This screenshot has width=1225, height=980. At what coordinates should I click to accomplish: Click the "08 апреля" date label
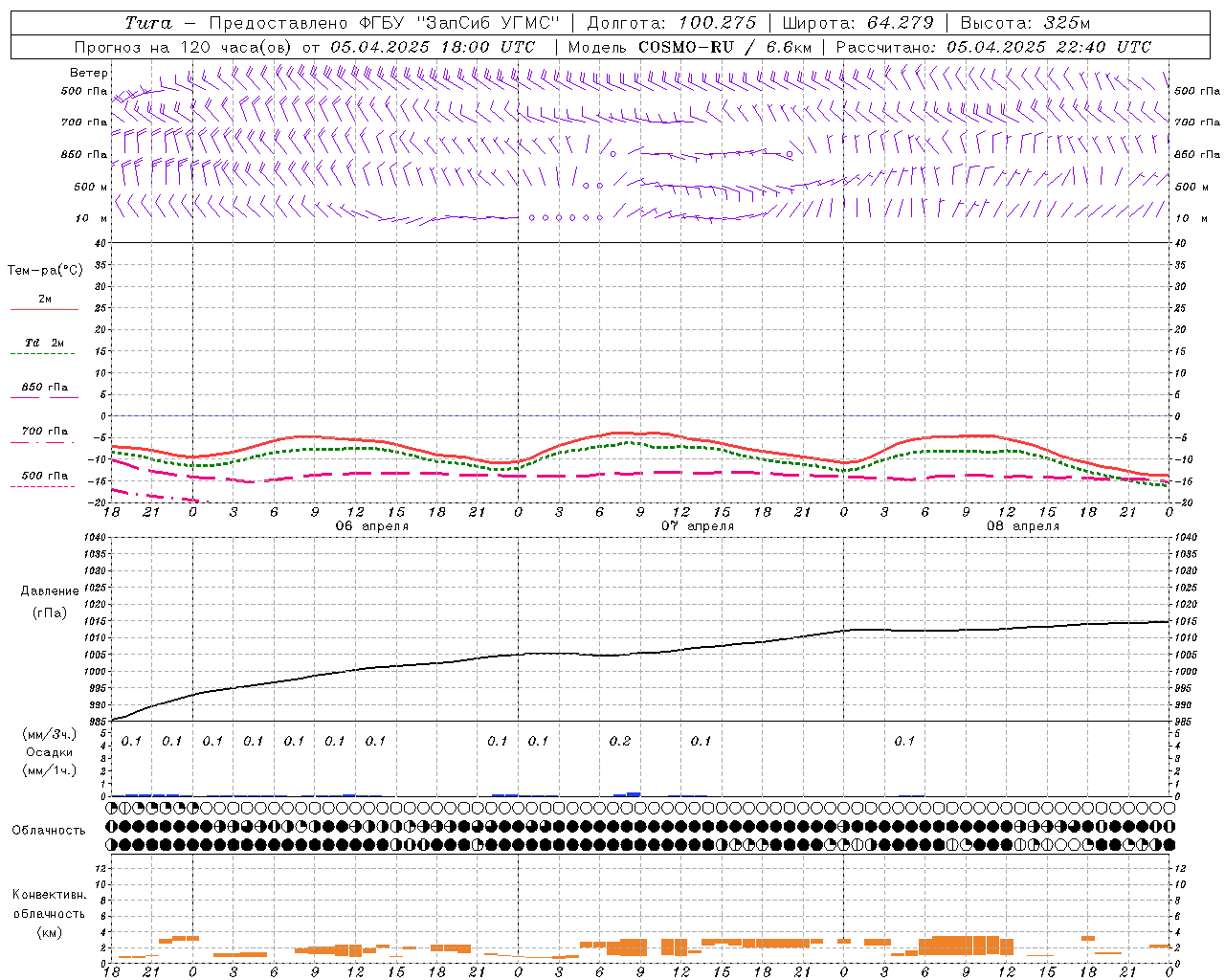pyautogui.click(x=1023, y=526)
